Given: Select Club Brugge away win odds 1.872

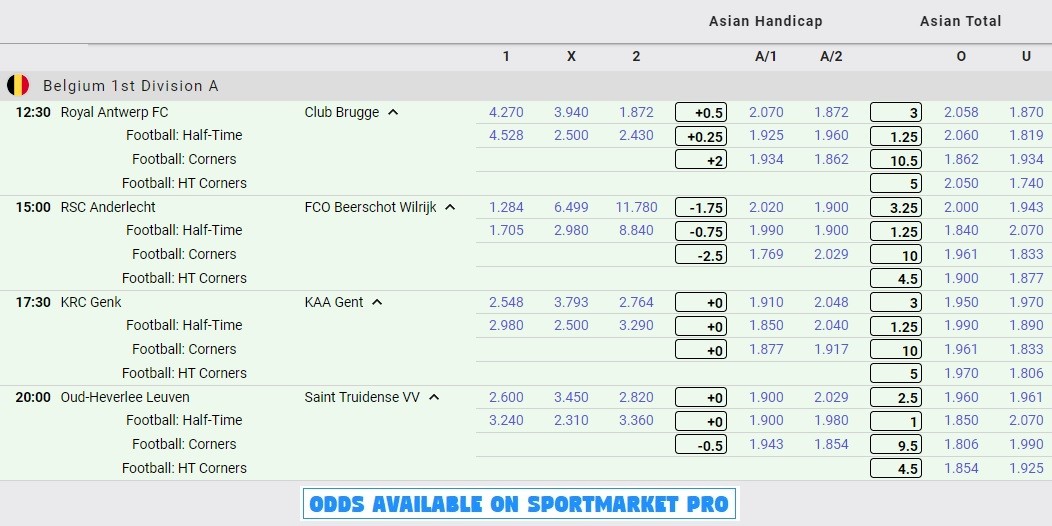Looking at the screenshot, I should 636,112.
